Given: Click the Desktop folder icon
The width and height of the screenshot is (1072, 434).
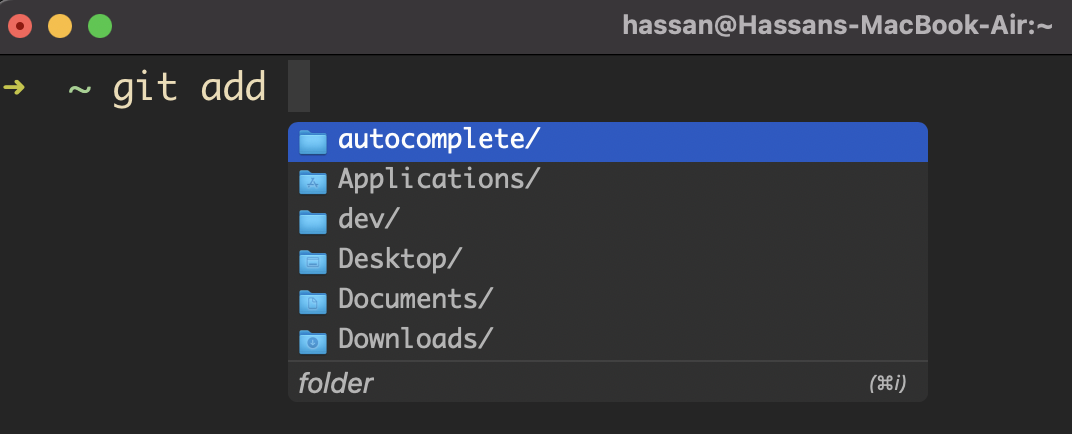Looking at the screenshot, I should (x=312, y=261).
